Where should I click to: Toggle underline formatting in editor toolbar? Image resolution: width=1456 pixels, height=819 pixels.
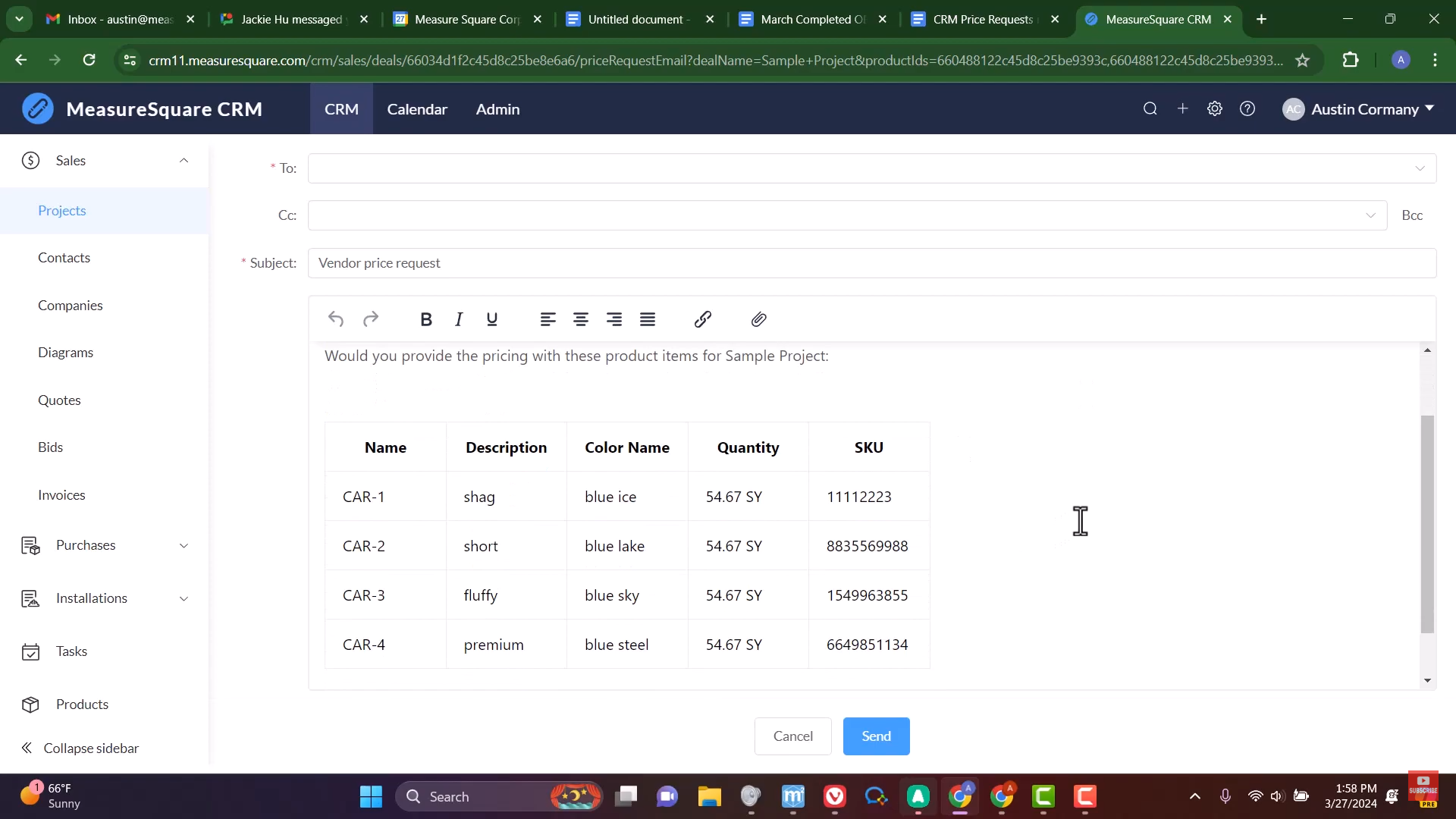coord(492,319)
